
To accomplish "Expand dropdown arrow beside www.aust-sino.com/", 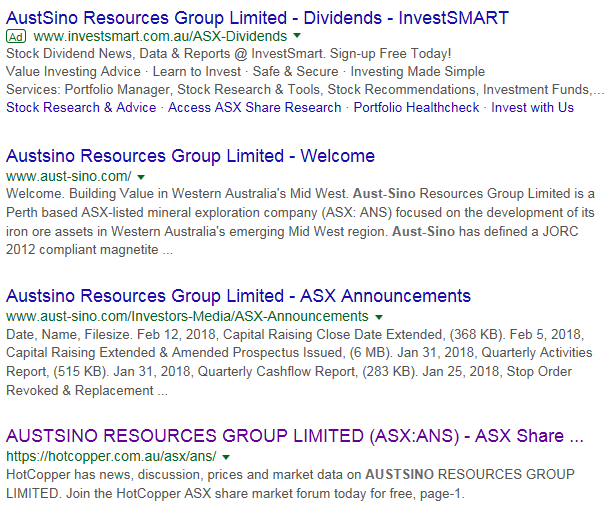I will tap(141, 177).
